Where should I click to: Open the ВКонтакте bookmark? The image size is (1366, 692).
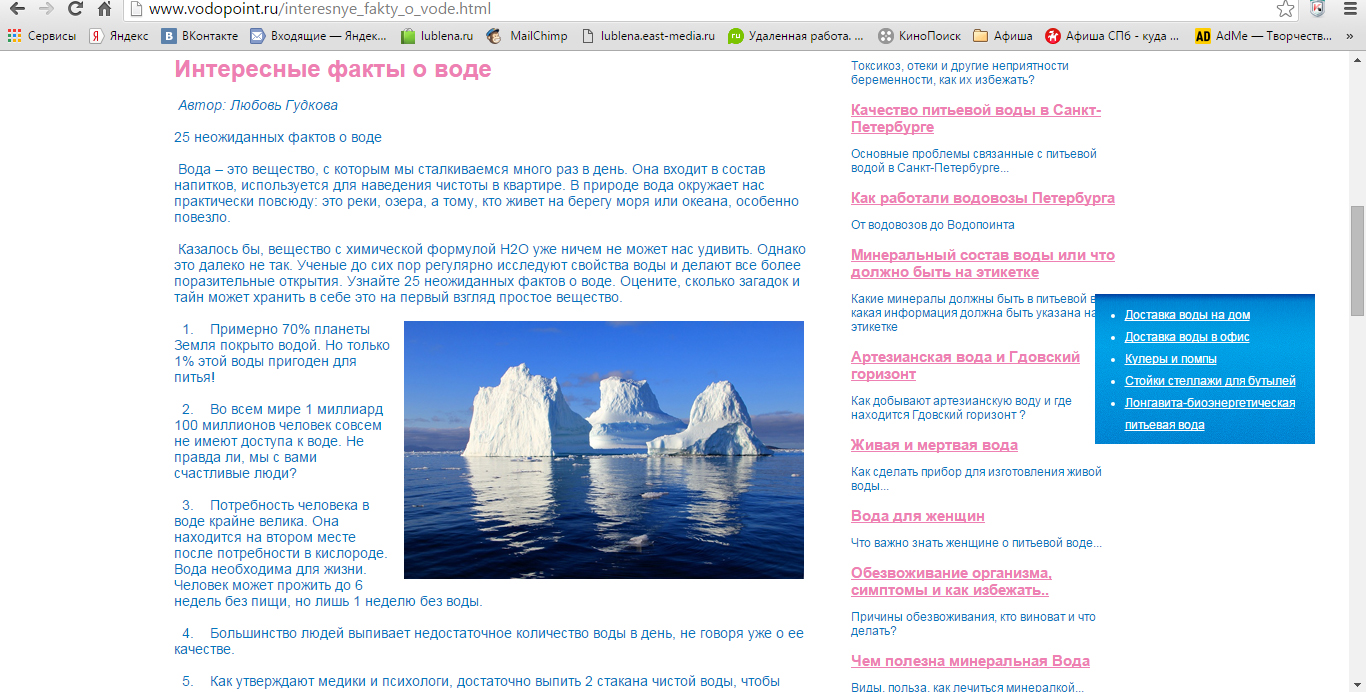point(200,36)
